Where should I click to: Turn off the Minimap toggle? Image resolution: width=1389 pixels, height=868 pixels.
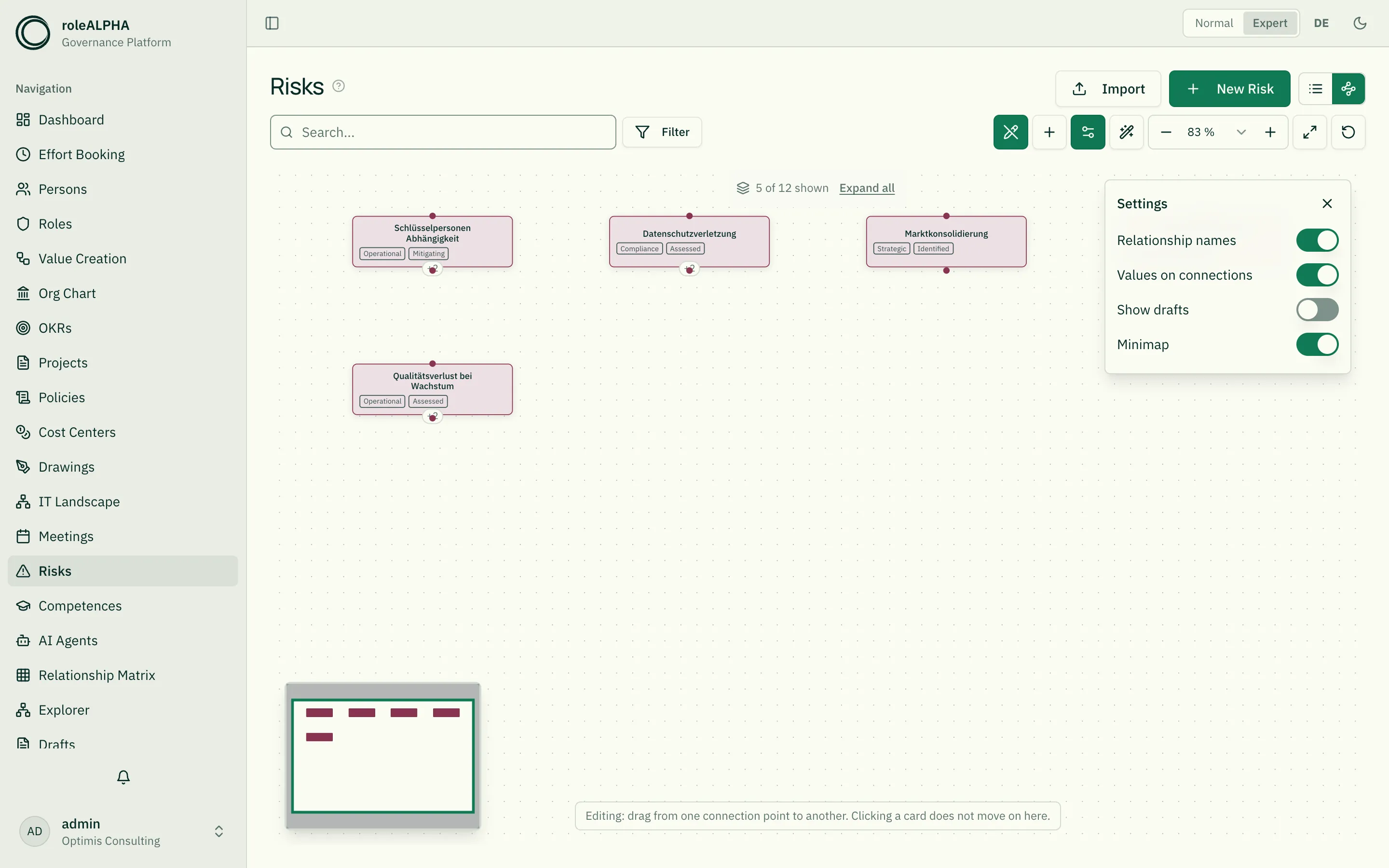pyautogui.click(x=1317, y=344)
